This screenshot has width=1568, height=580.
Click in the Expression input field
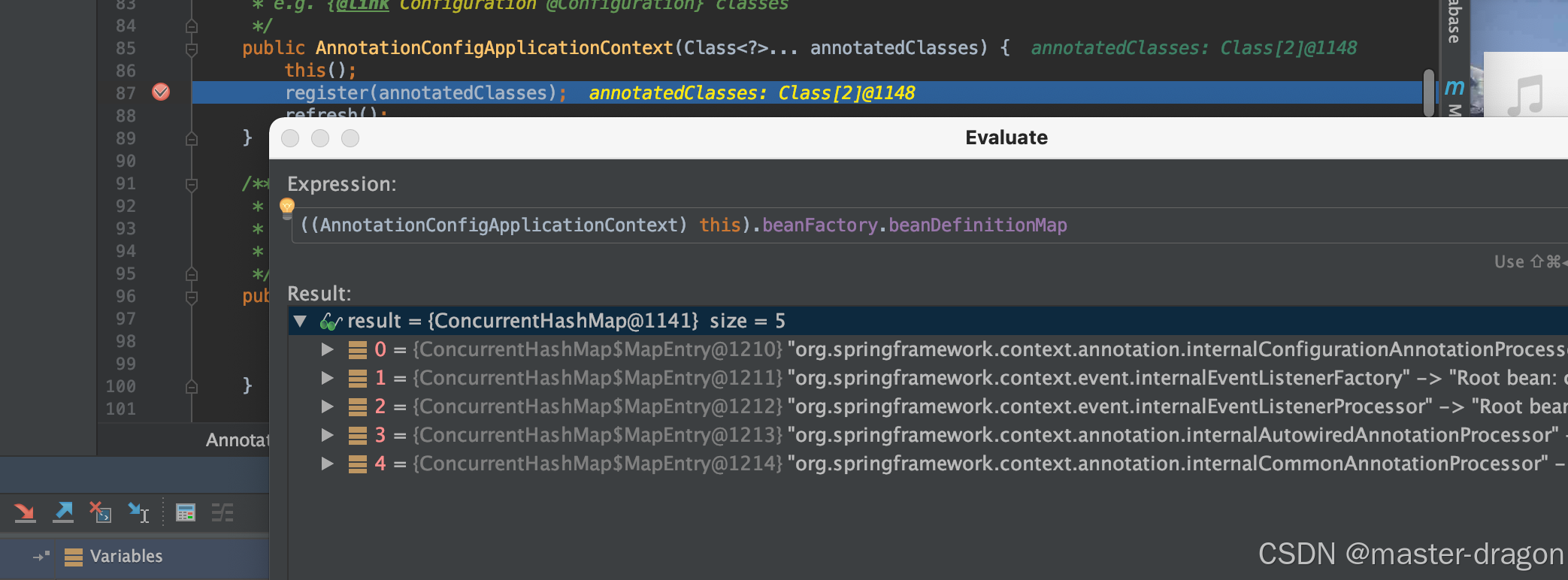929,225
